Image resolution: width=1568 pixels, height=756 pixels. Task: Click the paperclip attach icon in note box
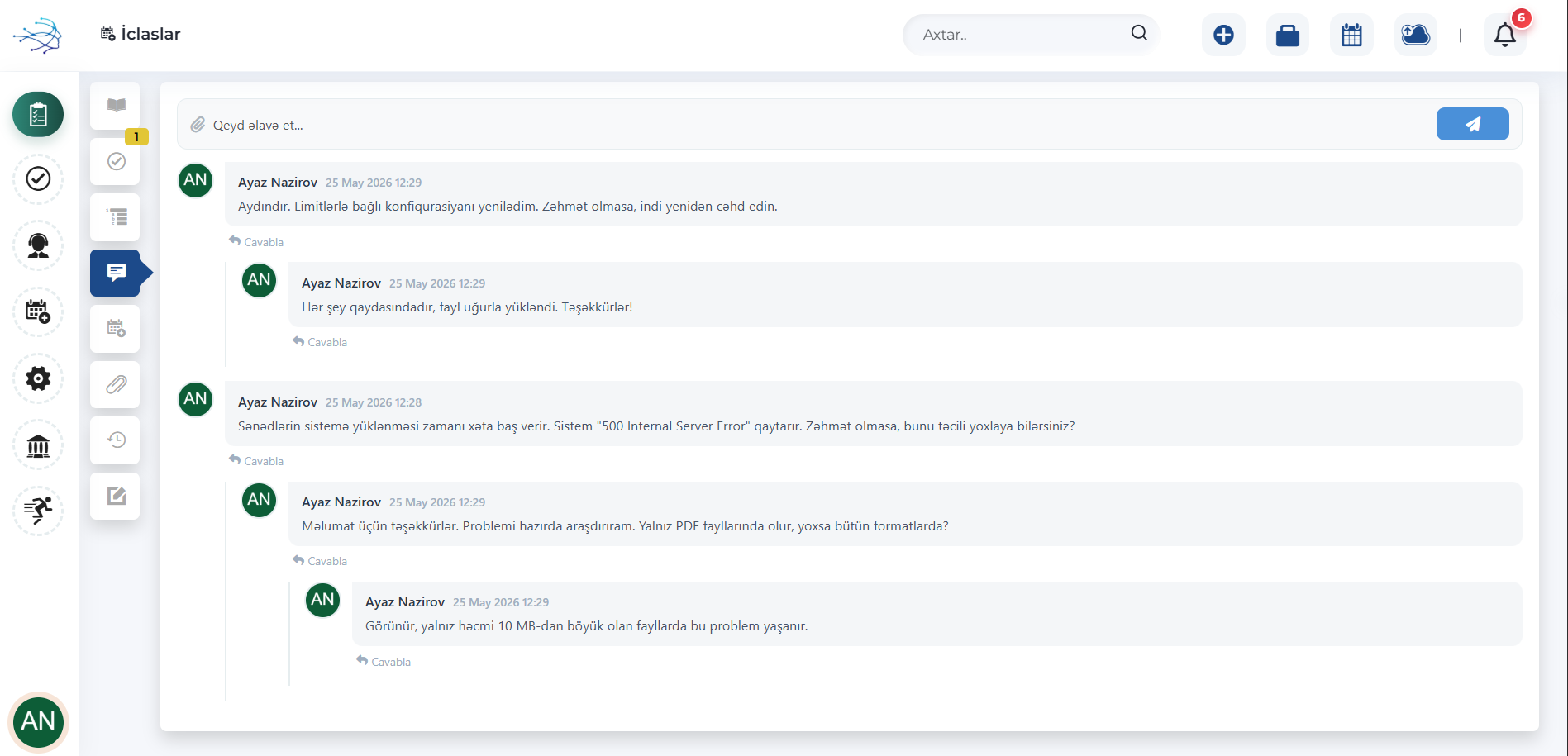[198, 125]
